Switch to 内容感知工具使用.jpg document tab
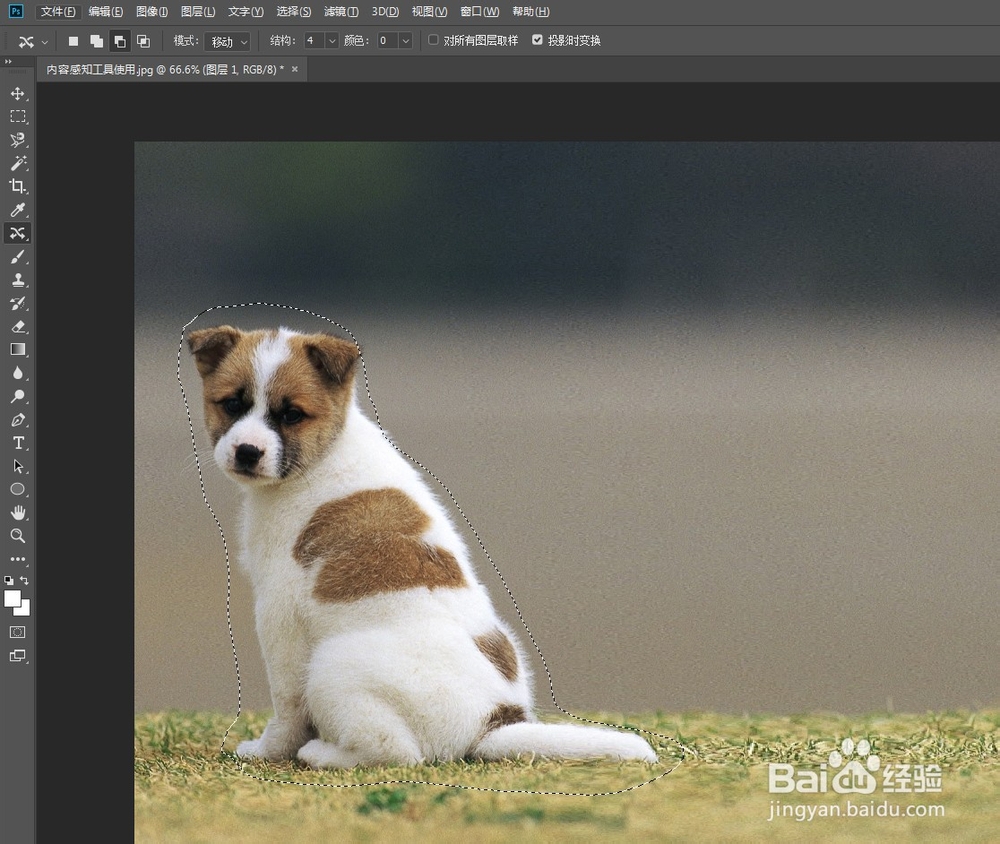The width and height of the screenshot is (1000, 844). click(165, 70)
